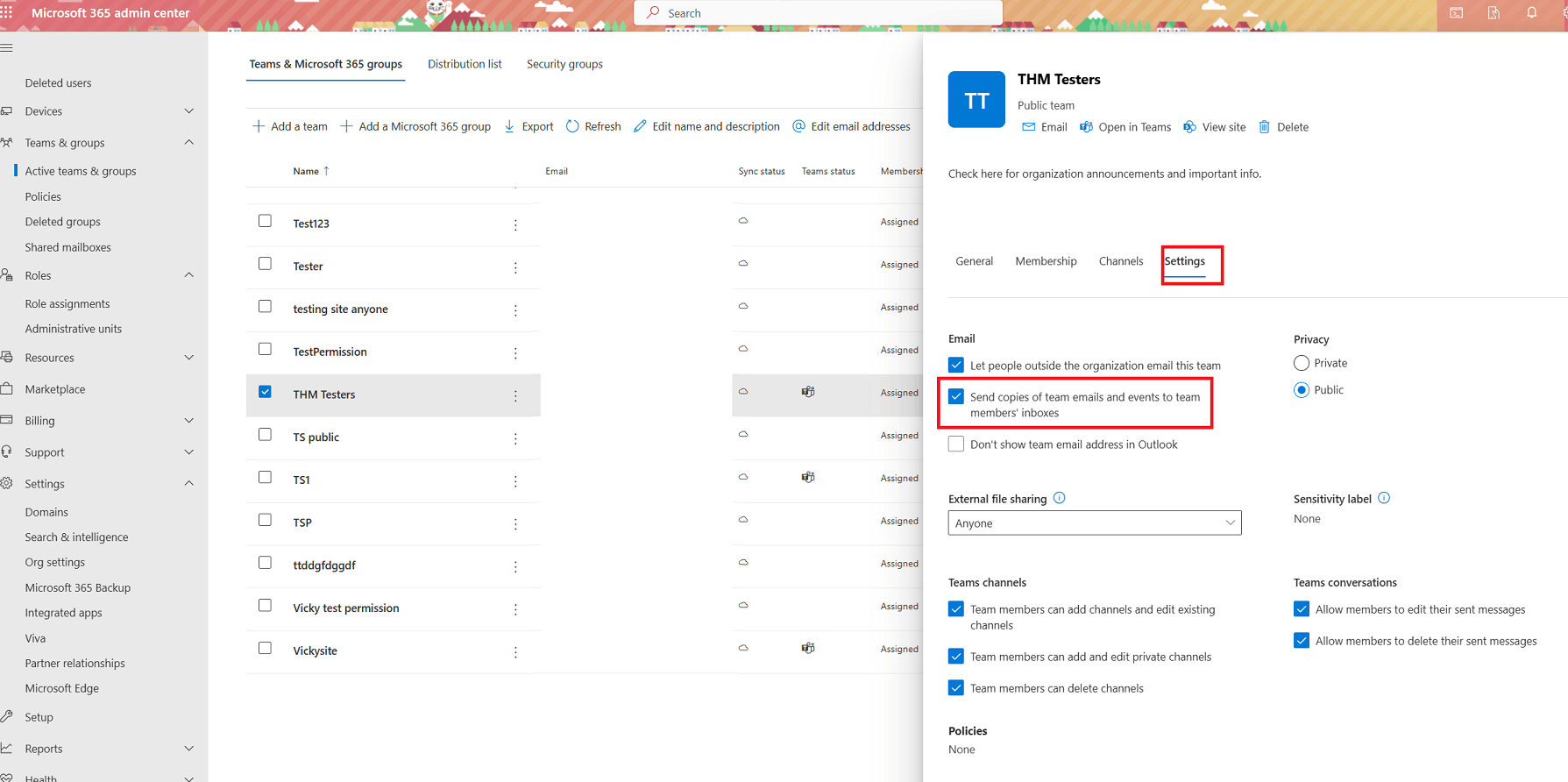Image resolution: width=1568 pixels, height=782 pixels.
Task: Click the View site SharePoint icon
Action: point(1189,127)
